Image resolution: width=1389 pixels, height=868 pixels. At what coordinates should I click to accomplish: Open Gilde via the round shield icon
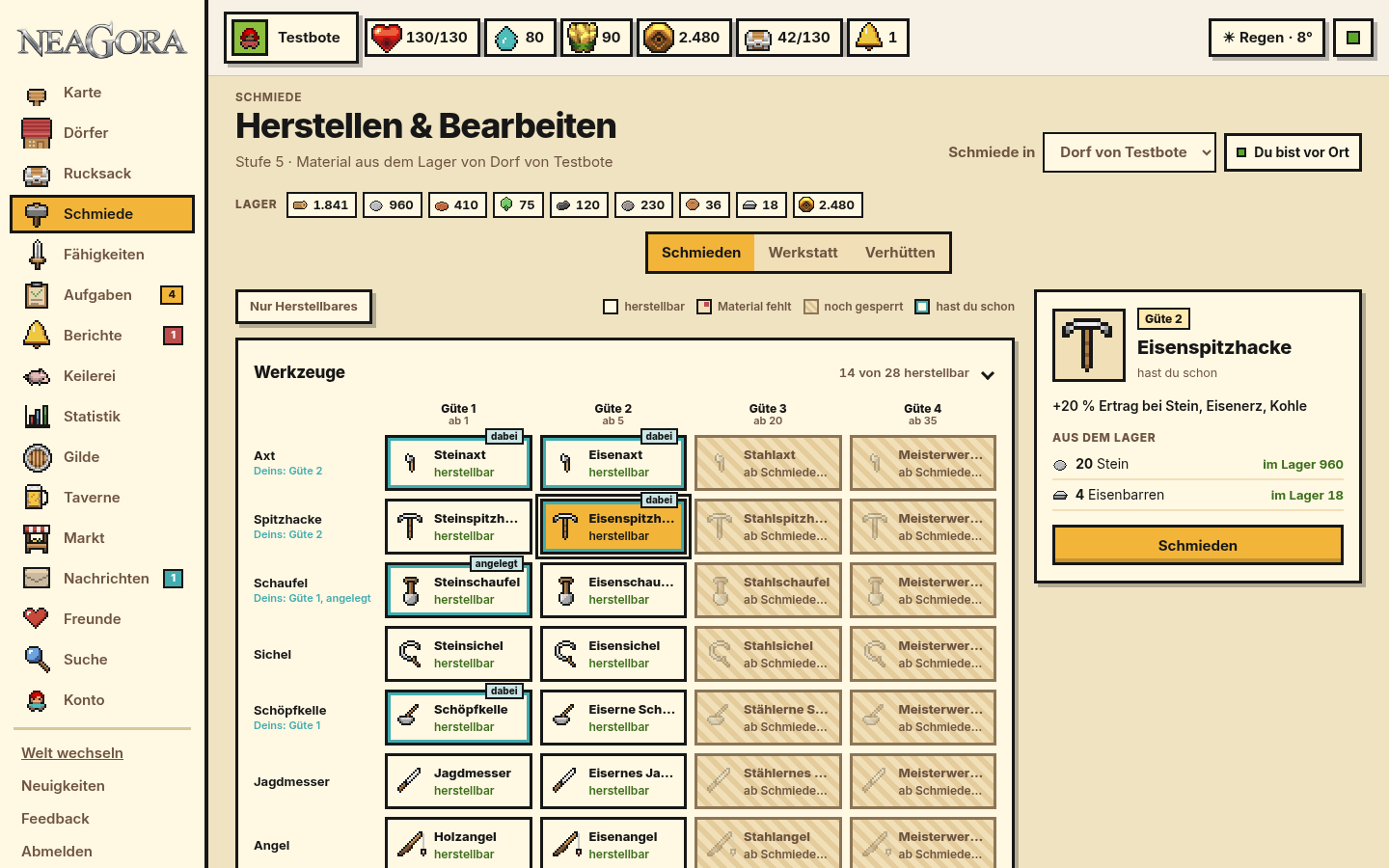(x=37, y=457)
